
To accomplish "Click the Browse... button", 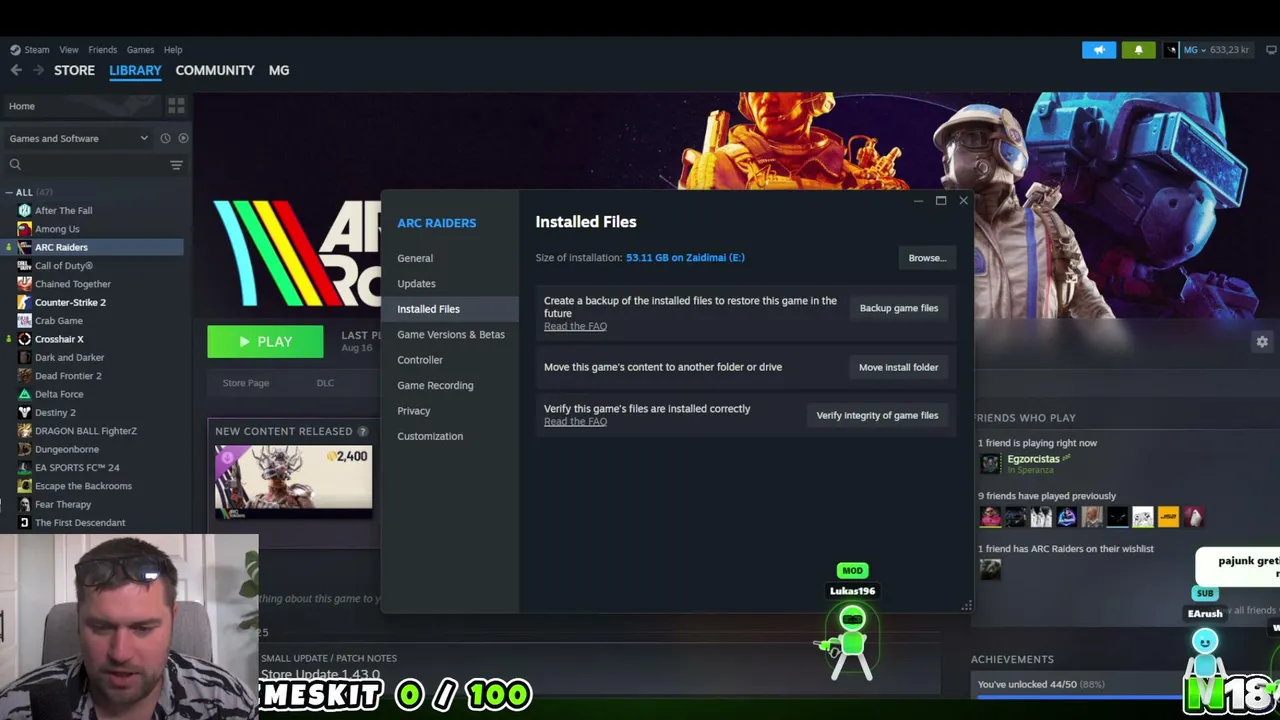I will tap(927, 258).
